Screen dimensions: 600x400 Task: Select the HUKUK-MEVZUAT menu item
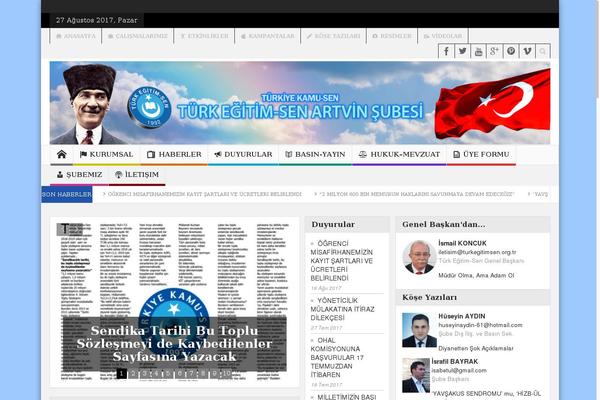(x=399, y=154)
